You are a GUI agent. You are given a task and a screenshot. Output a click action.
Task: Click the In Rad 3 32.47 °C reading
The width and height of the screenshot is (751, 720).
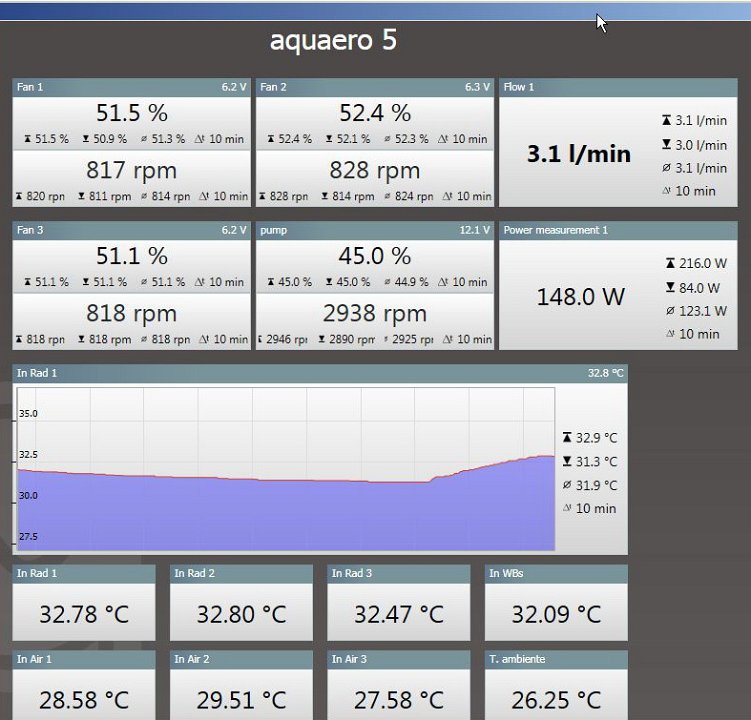click(399, 615)
